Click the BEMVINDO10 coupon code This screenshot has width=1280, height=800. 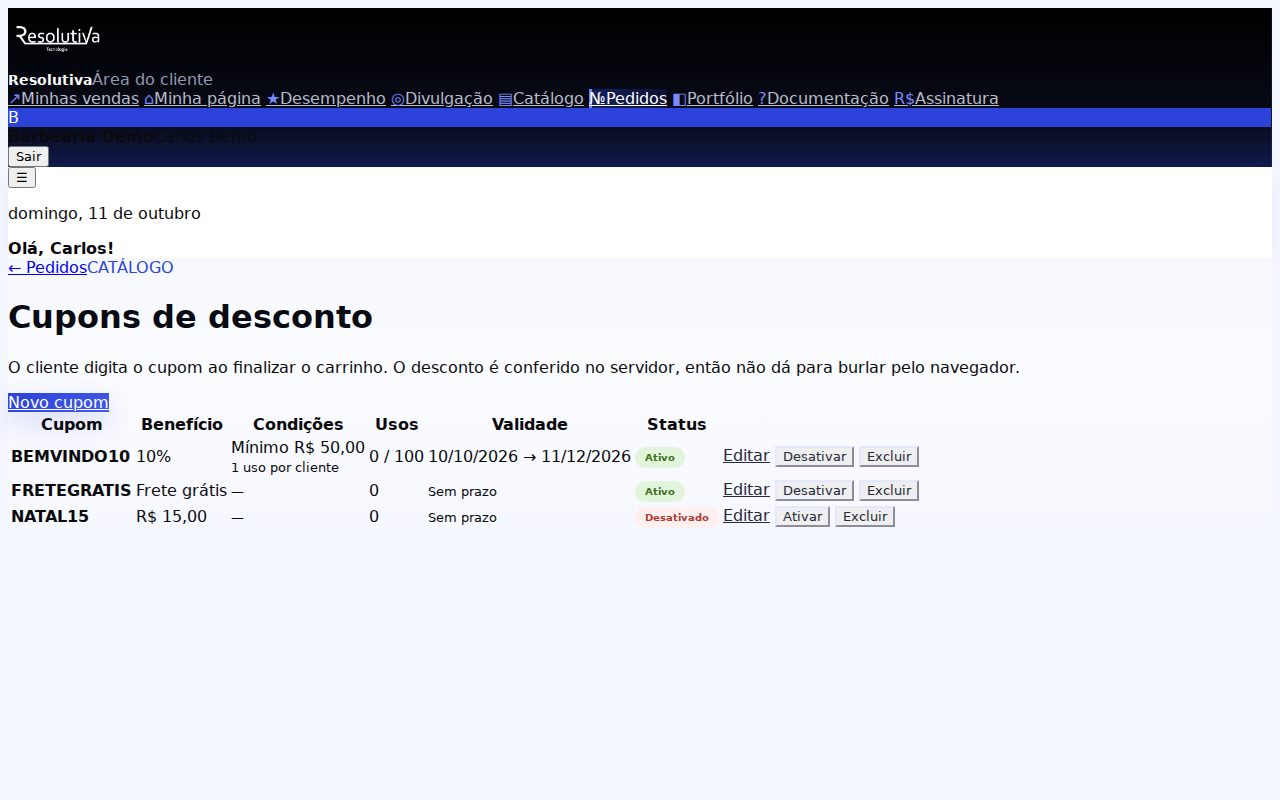click(71, 456)
